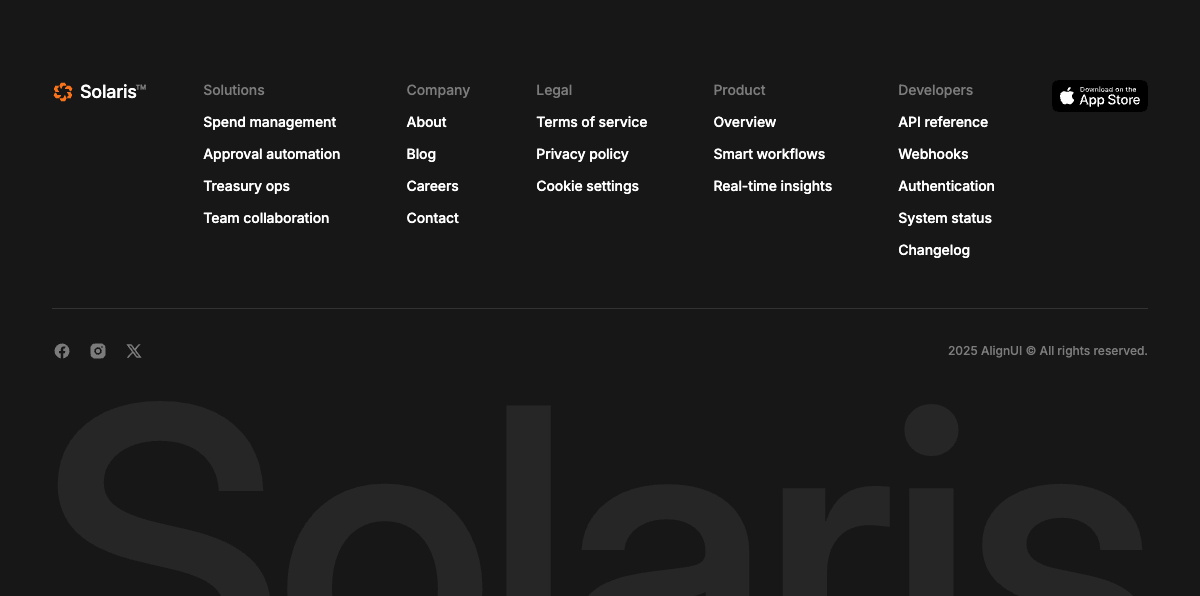The image size is (1200, 596).
Task: Open Cookie settings
Action: pyautogui.click(x=587, y=186)
